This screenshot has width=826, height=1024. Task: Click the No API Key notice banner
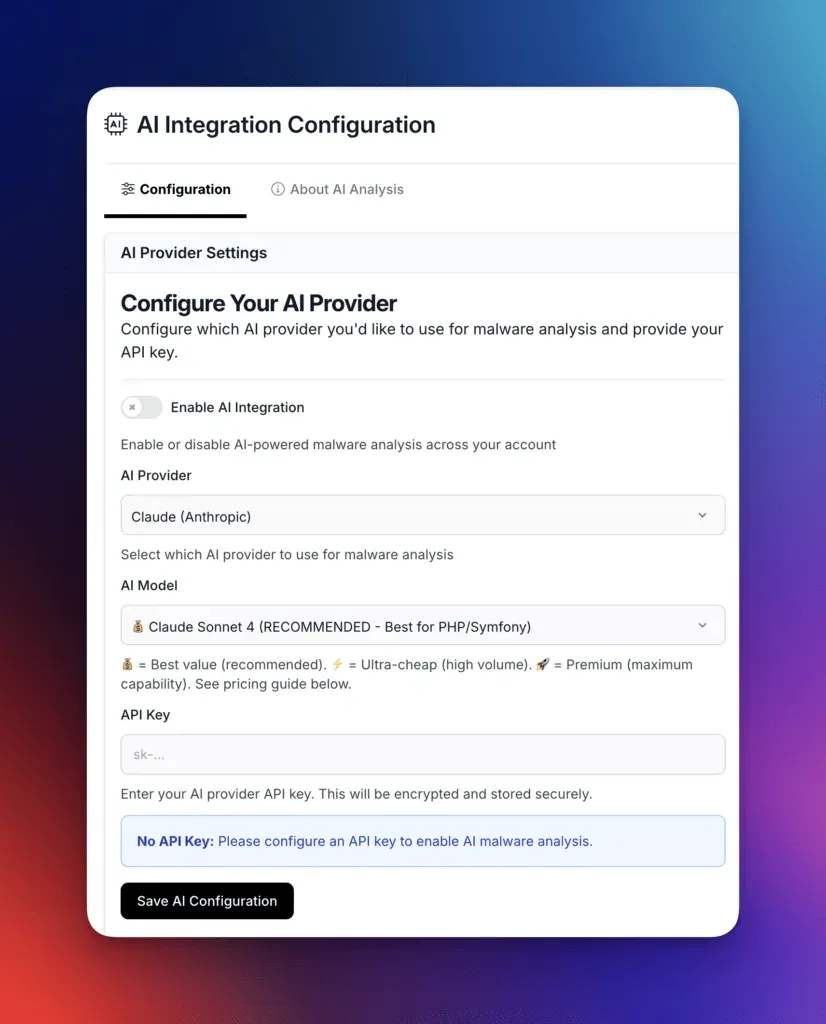click(x=422, y=841)
